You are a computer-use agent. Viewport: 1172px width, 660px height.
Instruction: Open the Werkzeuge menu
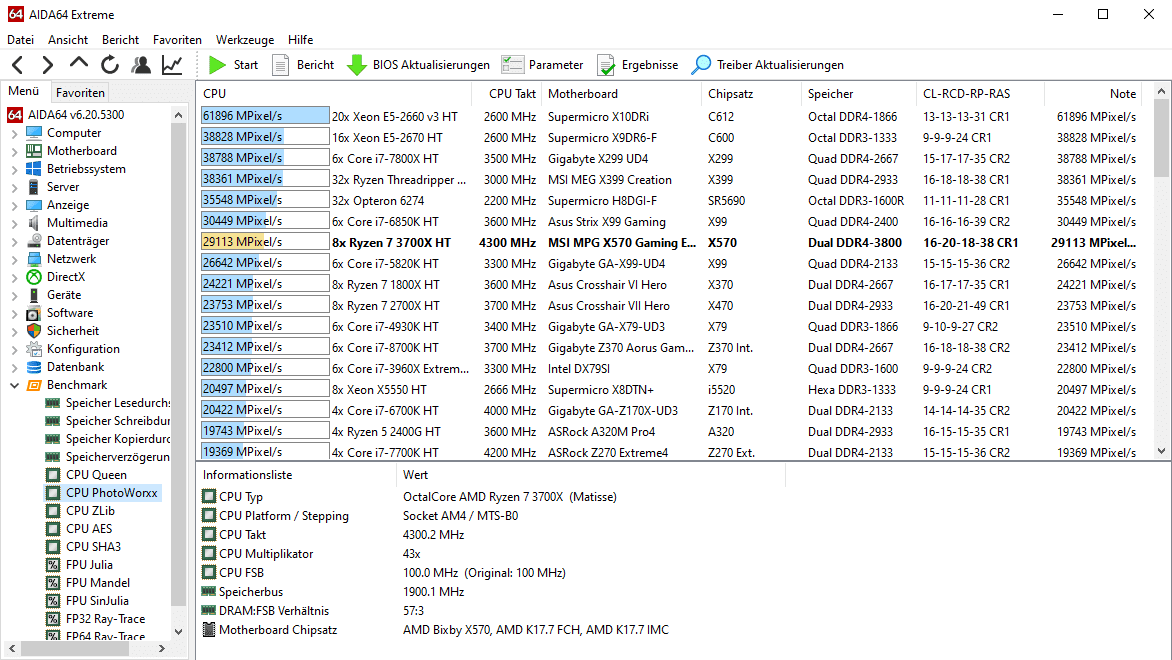point(245,40)
